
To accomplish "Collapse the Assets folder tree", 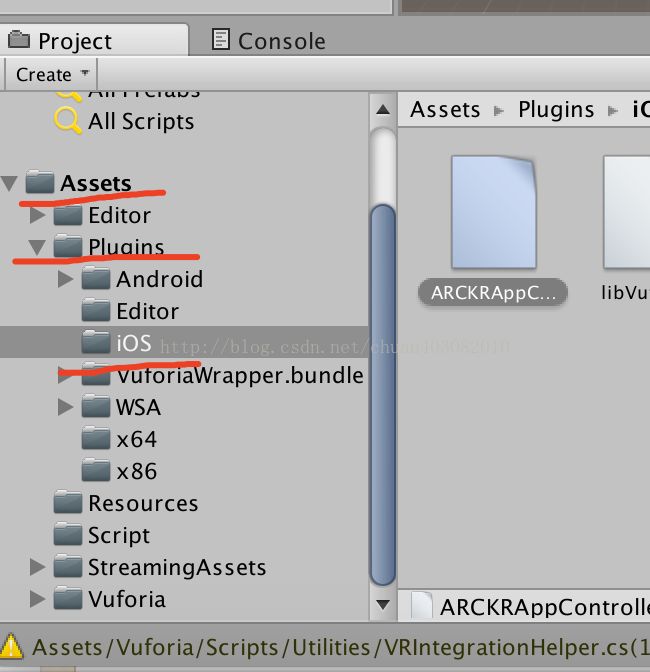I will 9,183.
